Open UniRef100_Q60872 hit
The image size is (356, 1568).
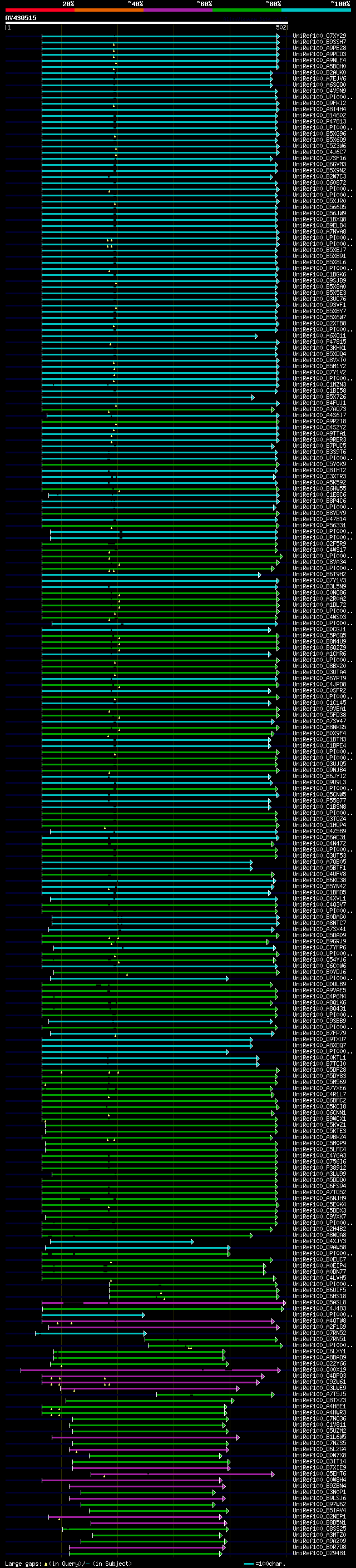tap(319, 182)
